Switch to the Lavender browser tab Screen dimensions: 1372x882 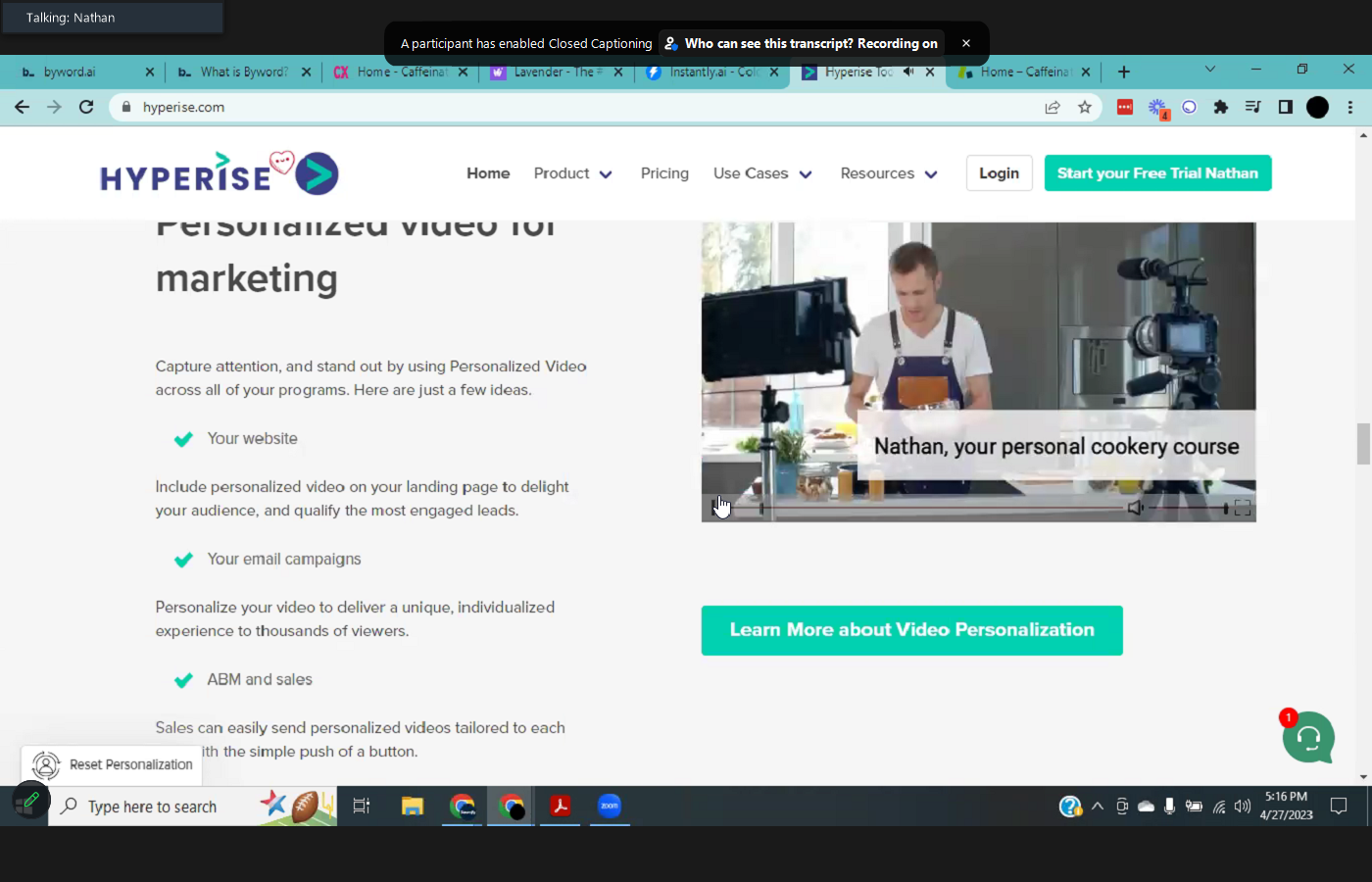pos(554,72)
